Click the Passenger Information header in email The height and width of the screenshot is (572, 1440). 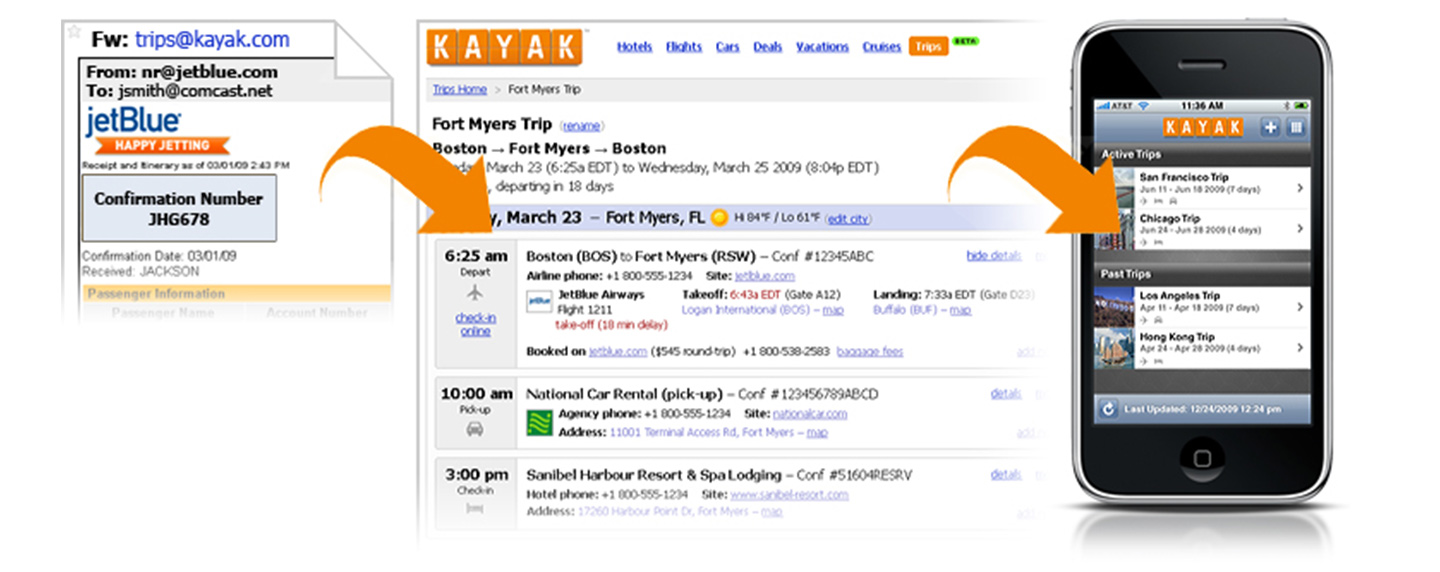155,294
